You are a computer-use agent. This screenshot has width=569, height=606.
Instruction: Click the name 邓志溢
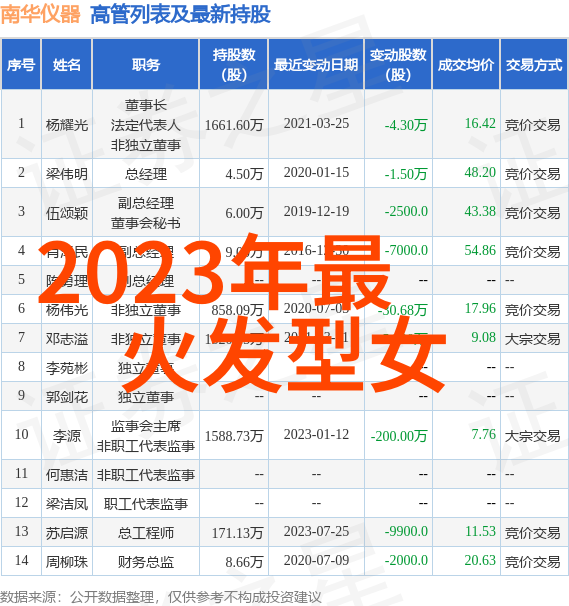(x=66, y=339)
